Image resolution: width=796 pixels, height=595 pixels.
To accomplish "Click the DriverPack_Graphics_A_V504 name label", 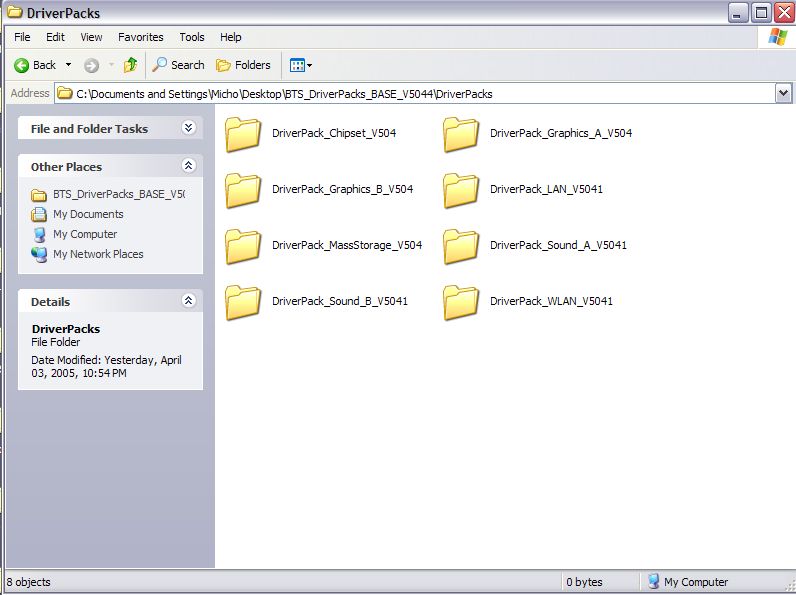I will click(x=561, y=133).
